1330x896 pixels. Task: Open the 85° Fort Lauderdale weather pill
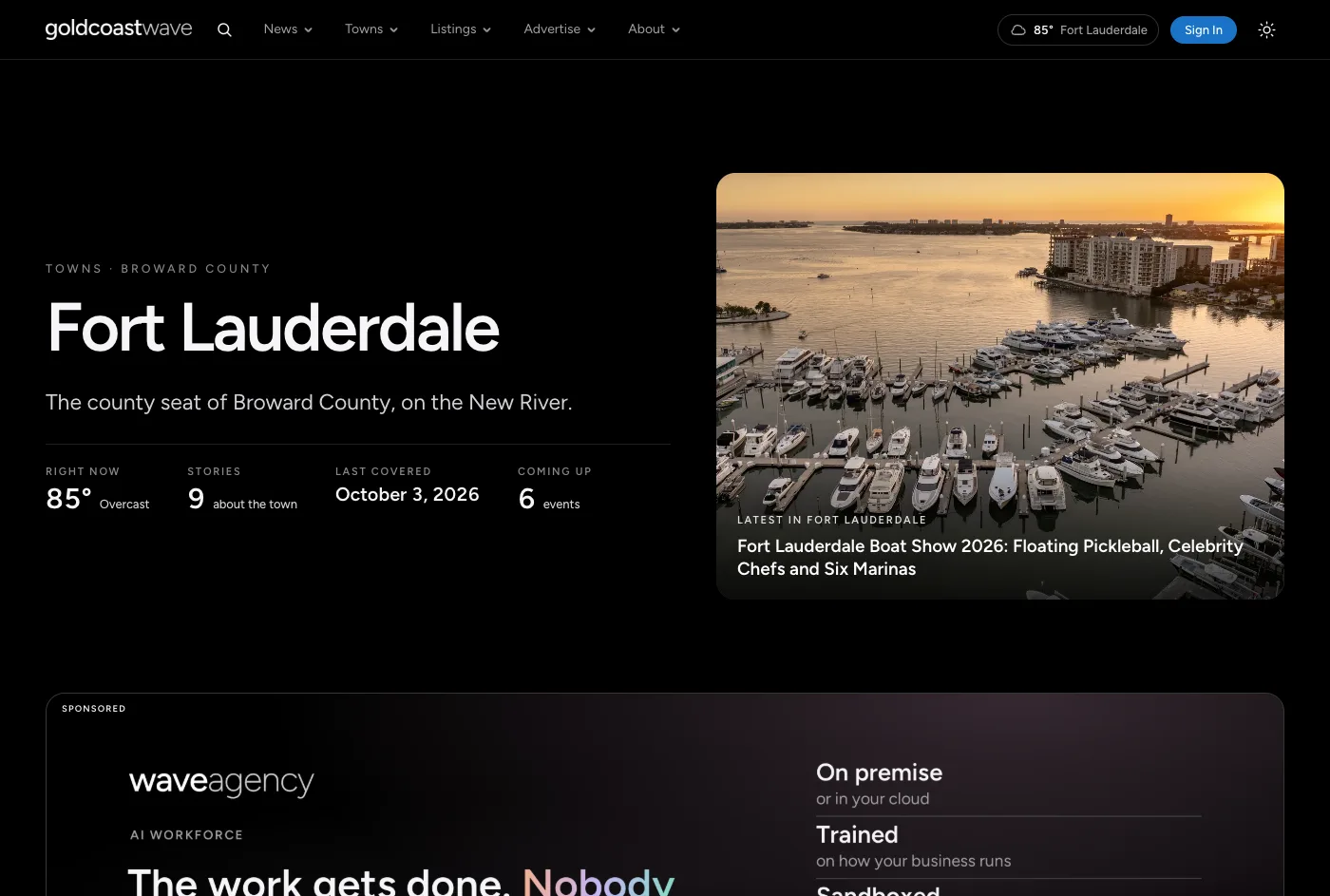(1078, 29)
